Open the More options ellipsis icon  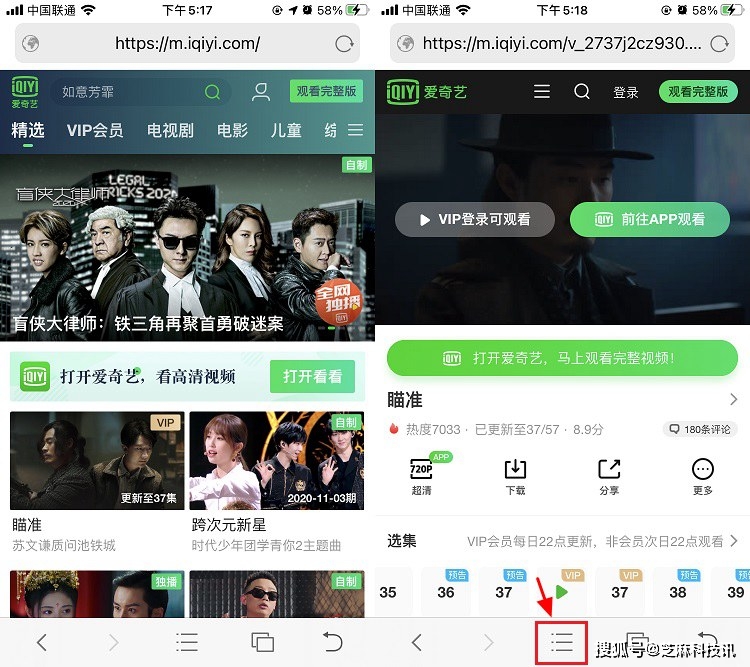[703, 476]
